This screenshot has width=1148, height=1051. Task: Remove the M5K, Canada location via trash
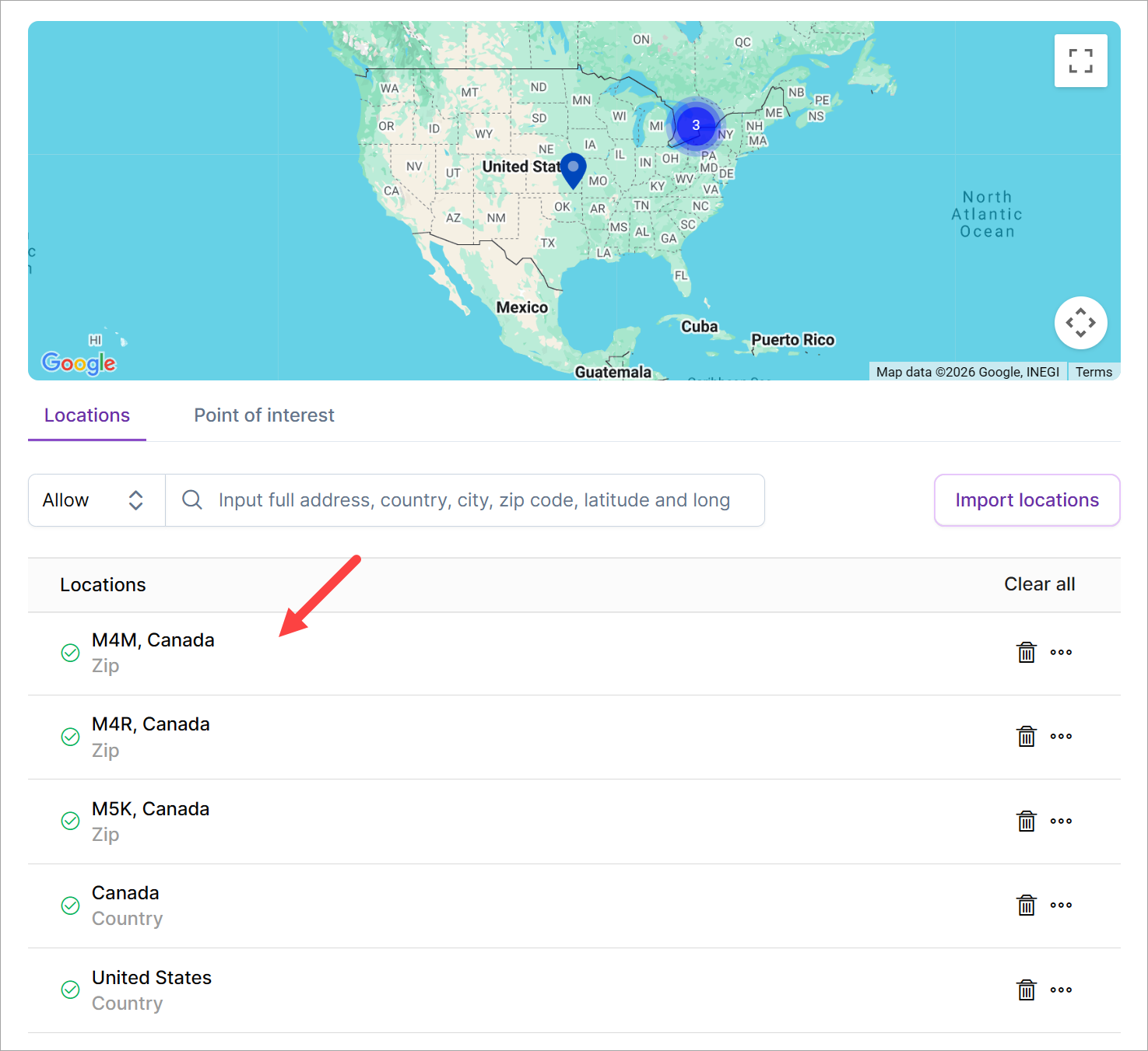pos(1027,821)
